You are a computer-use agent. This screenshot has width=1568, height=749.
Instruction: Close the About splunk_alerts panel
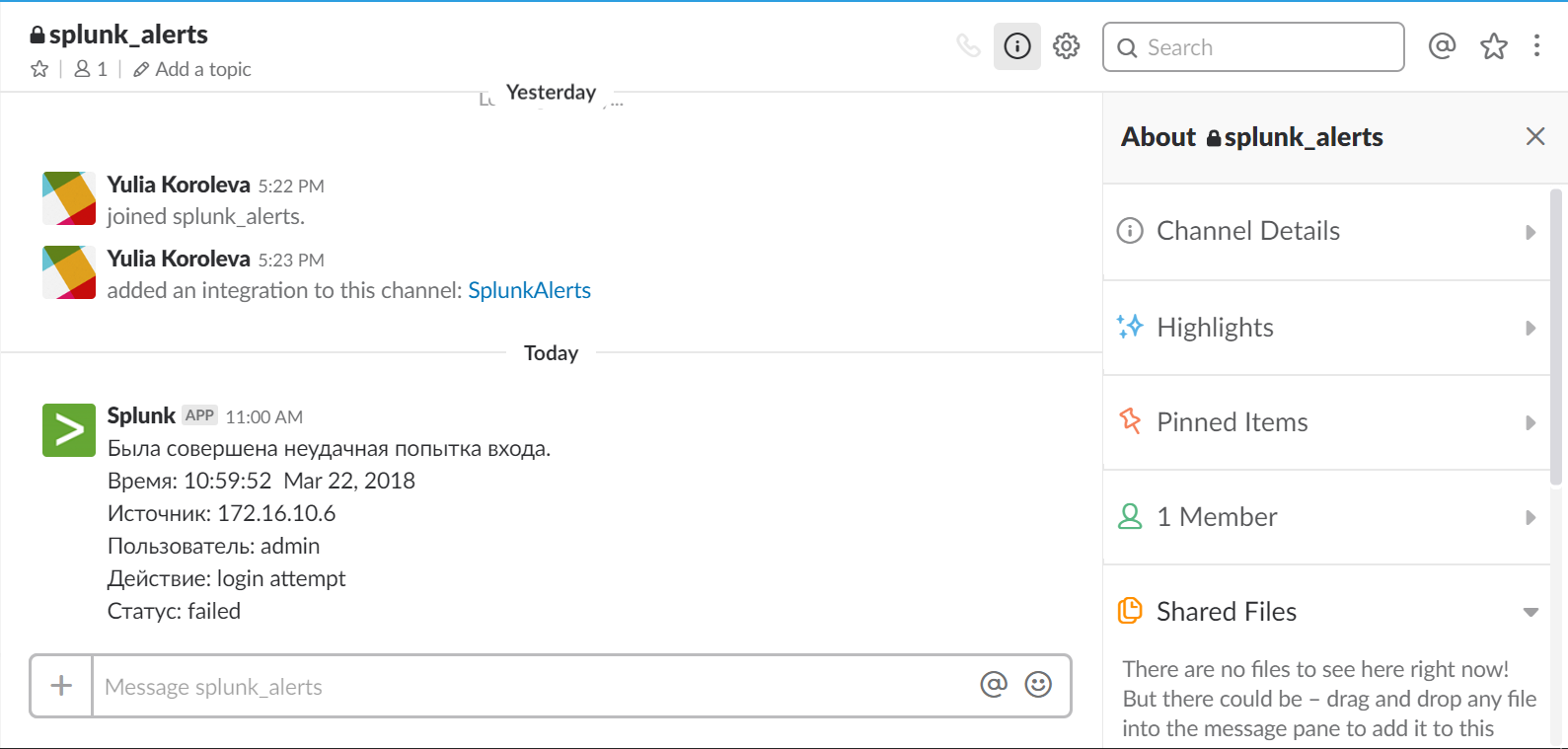pos(1535,137)
